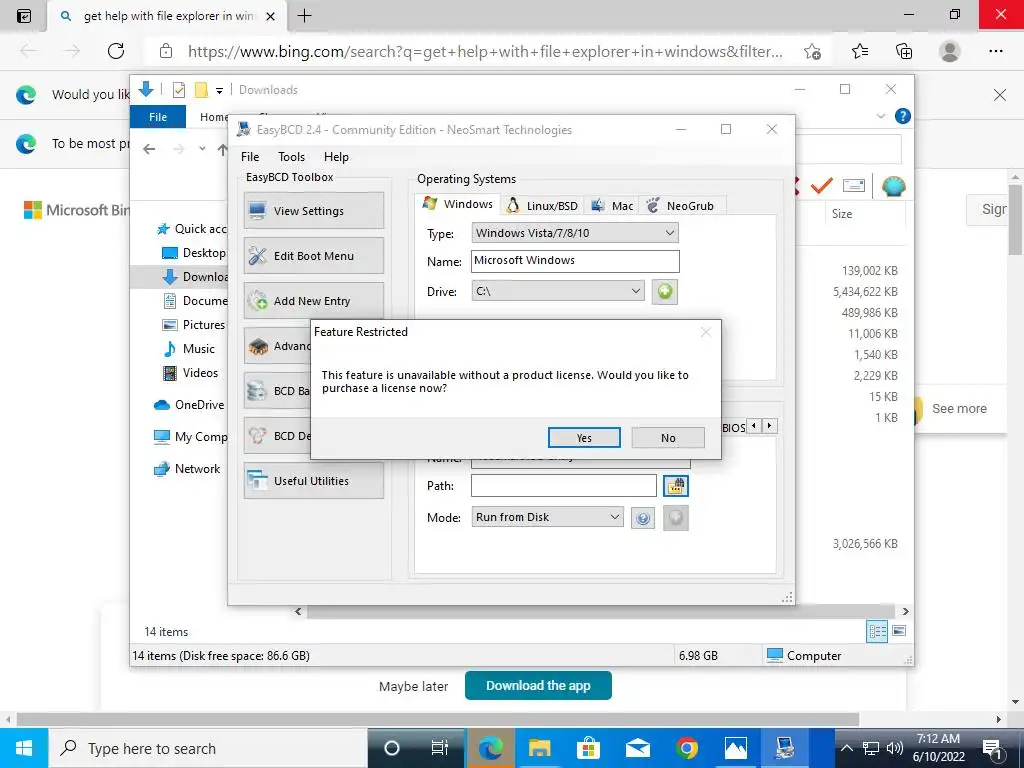
Task: Open File tab in Downloads Explorer window
Action: pos(158,117)
